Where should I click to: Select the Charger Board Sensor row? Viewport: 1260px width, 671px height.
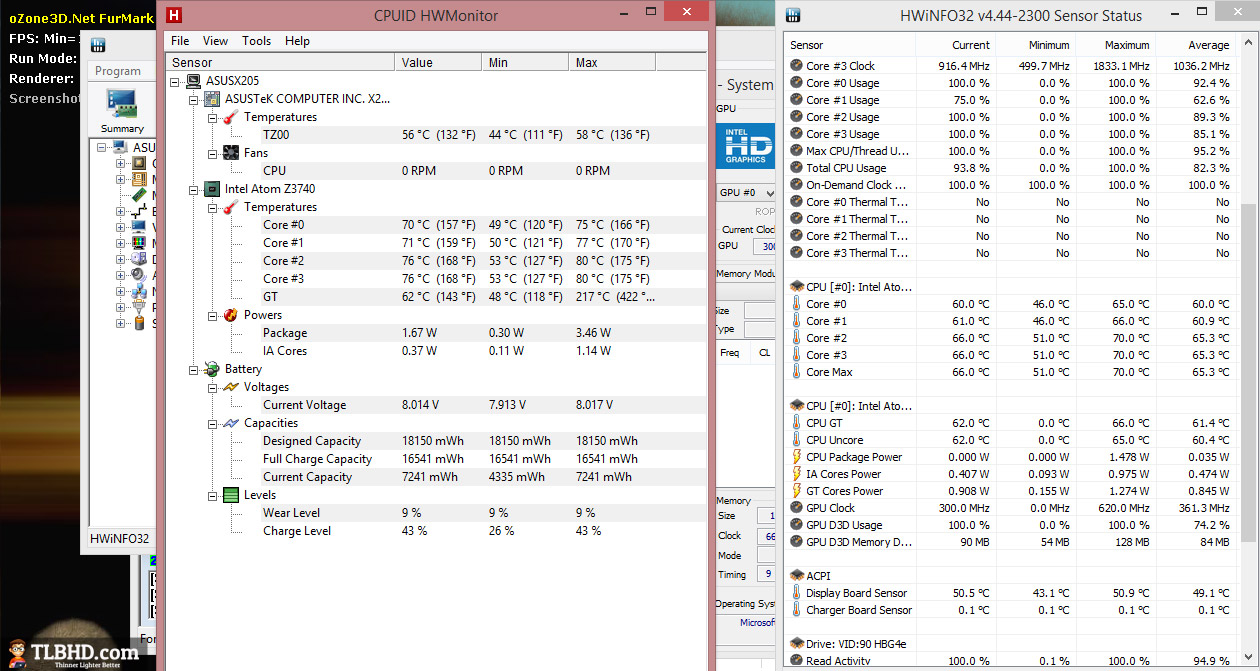(1012, 610)
